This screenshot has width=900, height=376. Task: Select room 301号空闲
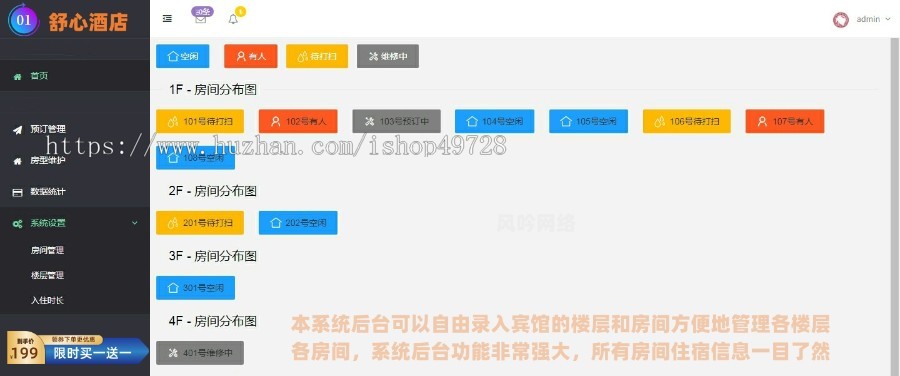coord(195,288)
